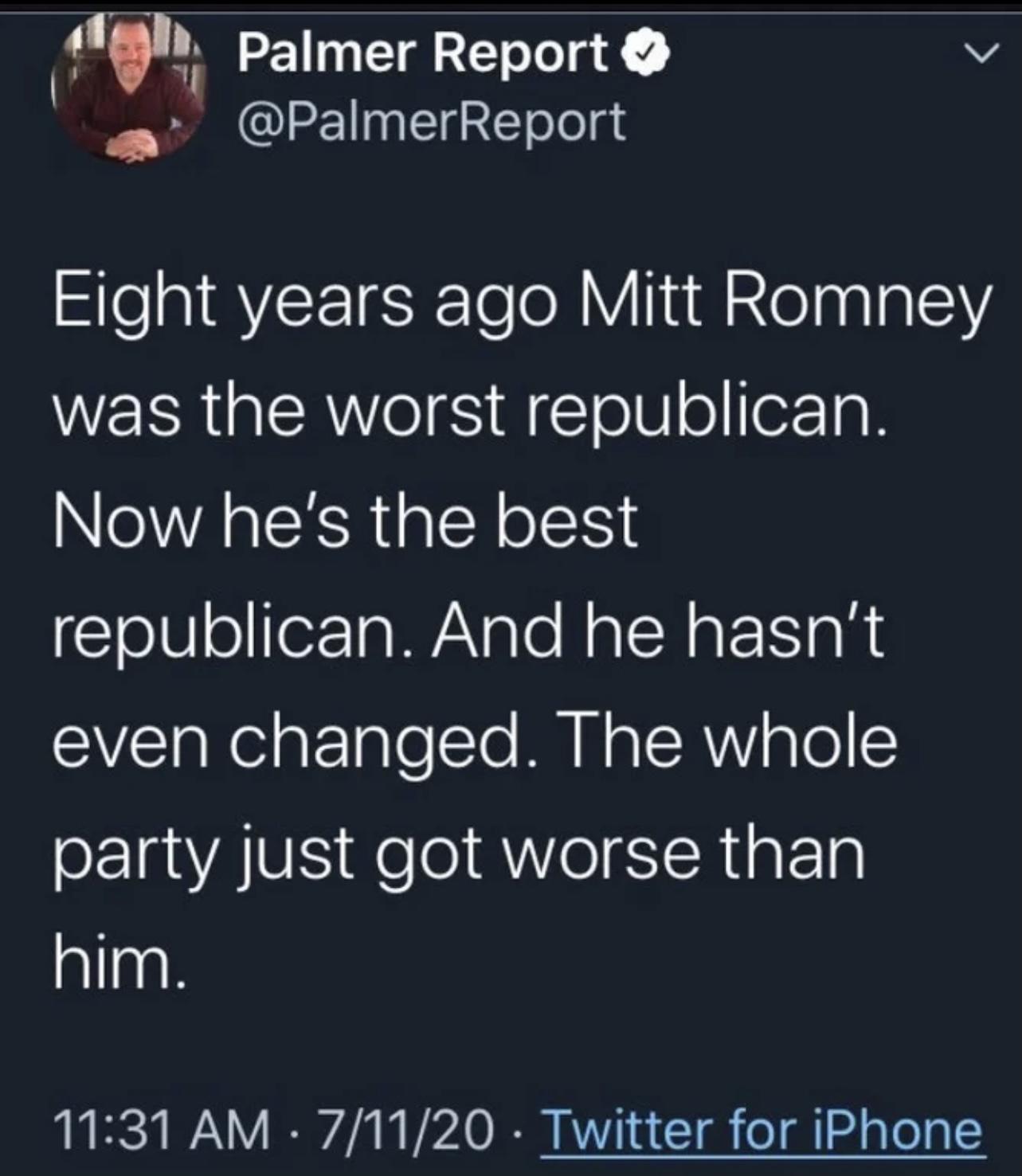This screenshot has width=1022, height=1176.
Task: Click the phrase "Eight years ago"
Action: [x=304, y=304]
